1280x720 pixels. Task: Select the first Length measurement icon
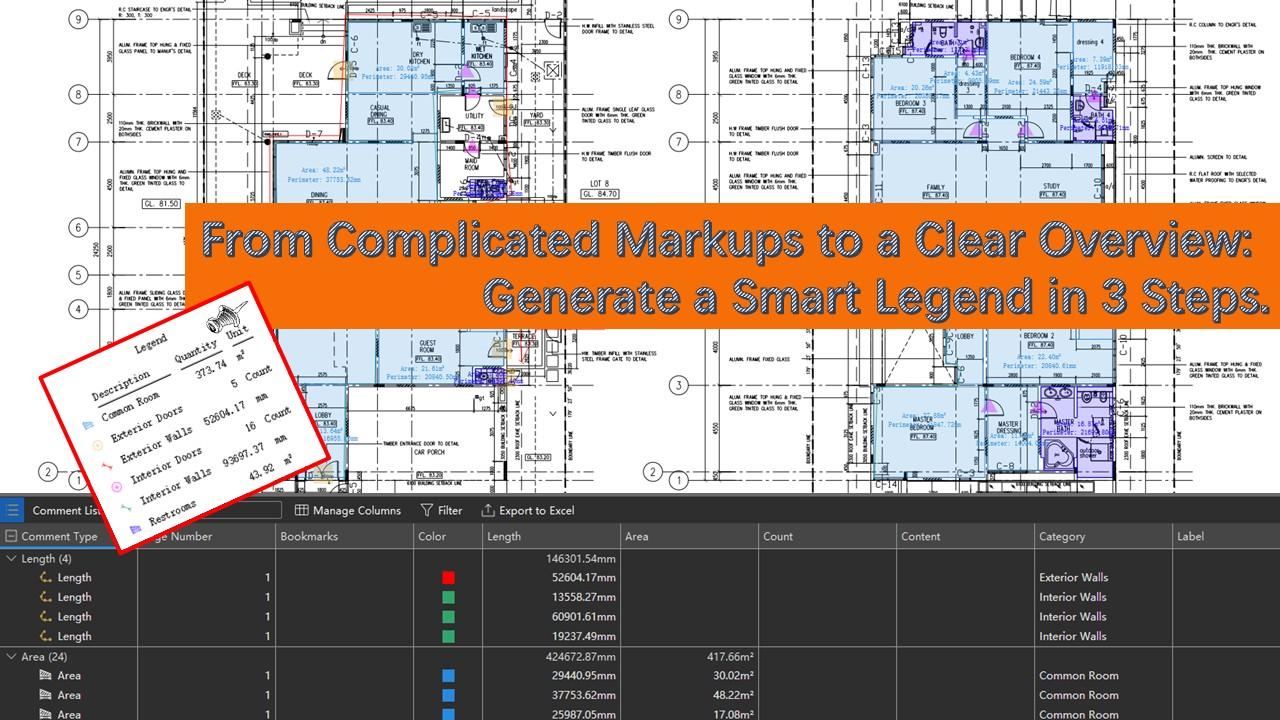point(45,578)
